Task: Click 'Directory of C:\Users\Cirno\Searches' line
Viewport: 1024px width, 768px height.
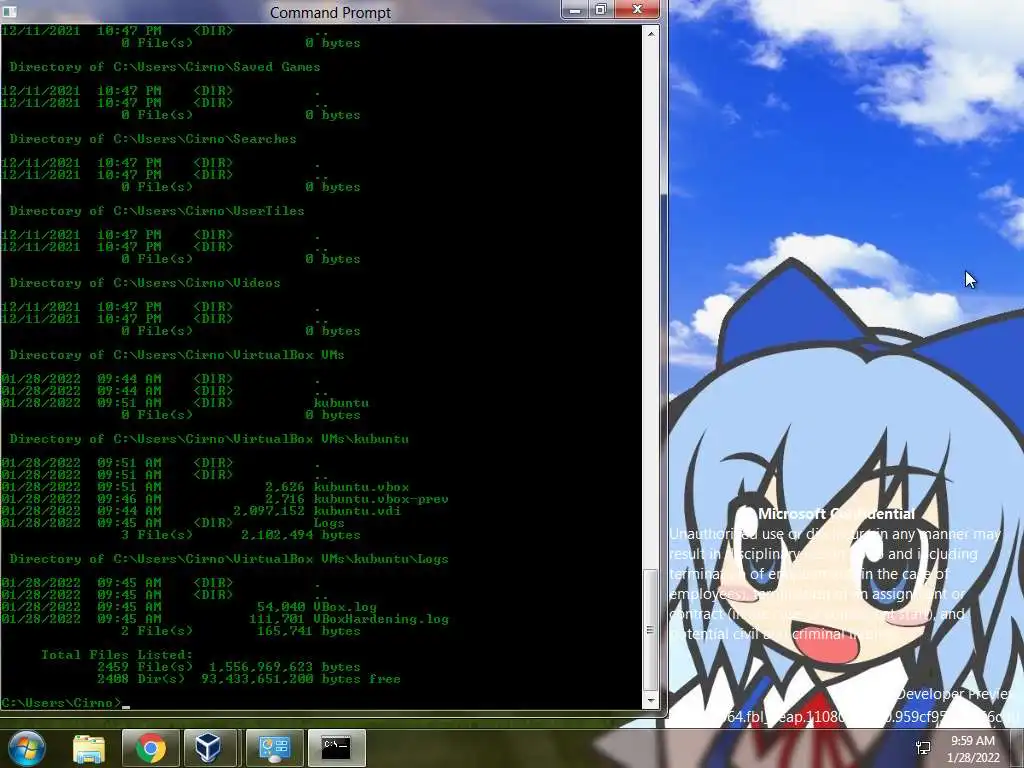Action: pyautogui.click(x=153, y=139)
